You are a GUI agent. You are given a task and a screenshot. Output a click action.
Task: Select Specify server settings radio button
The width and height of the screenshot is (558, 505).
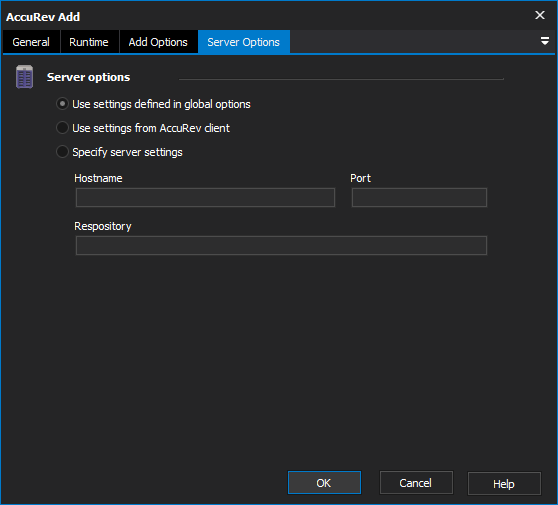[x=62, y=152]
